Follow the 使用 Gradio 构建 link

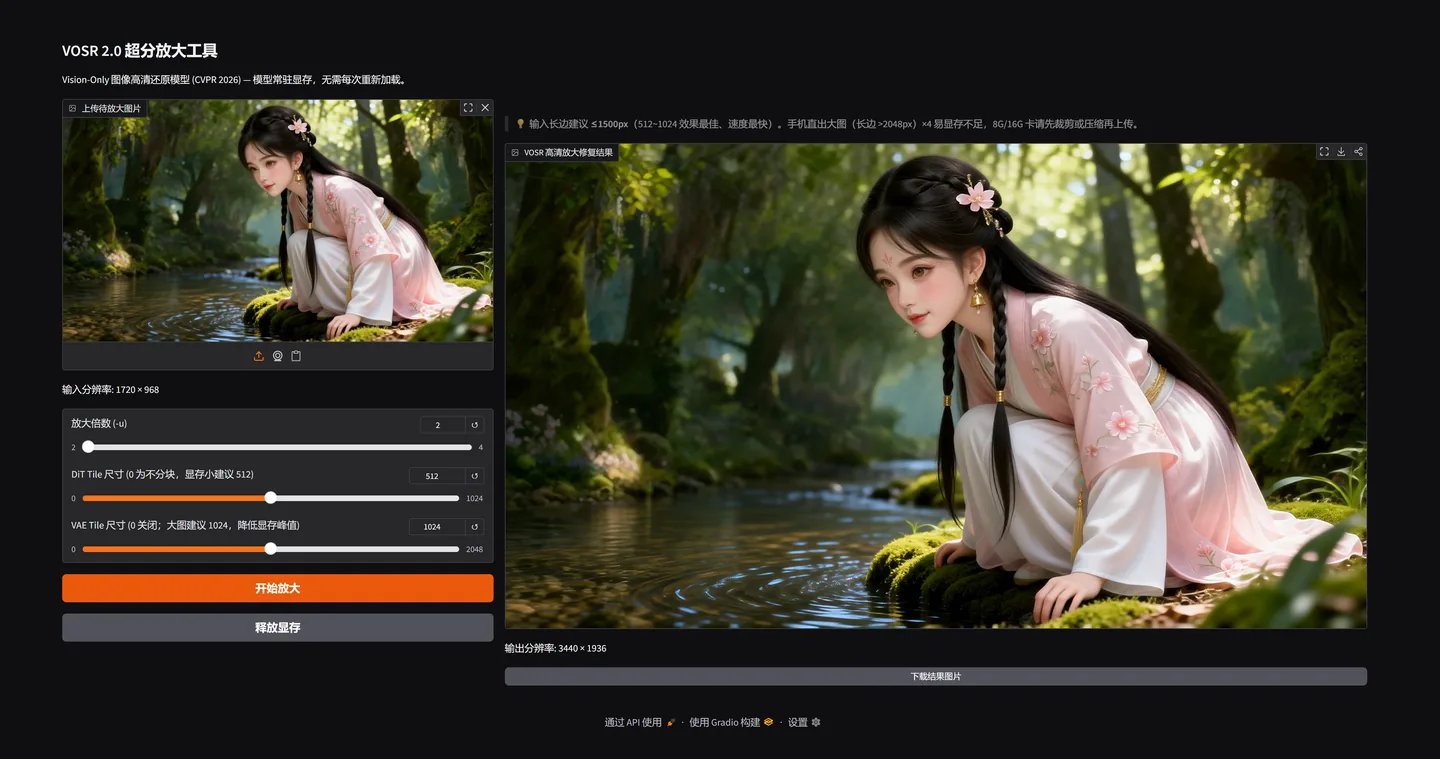click(x=731, y=722)
